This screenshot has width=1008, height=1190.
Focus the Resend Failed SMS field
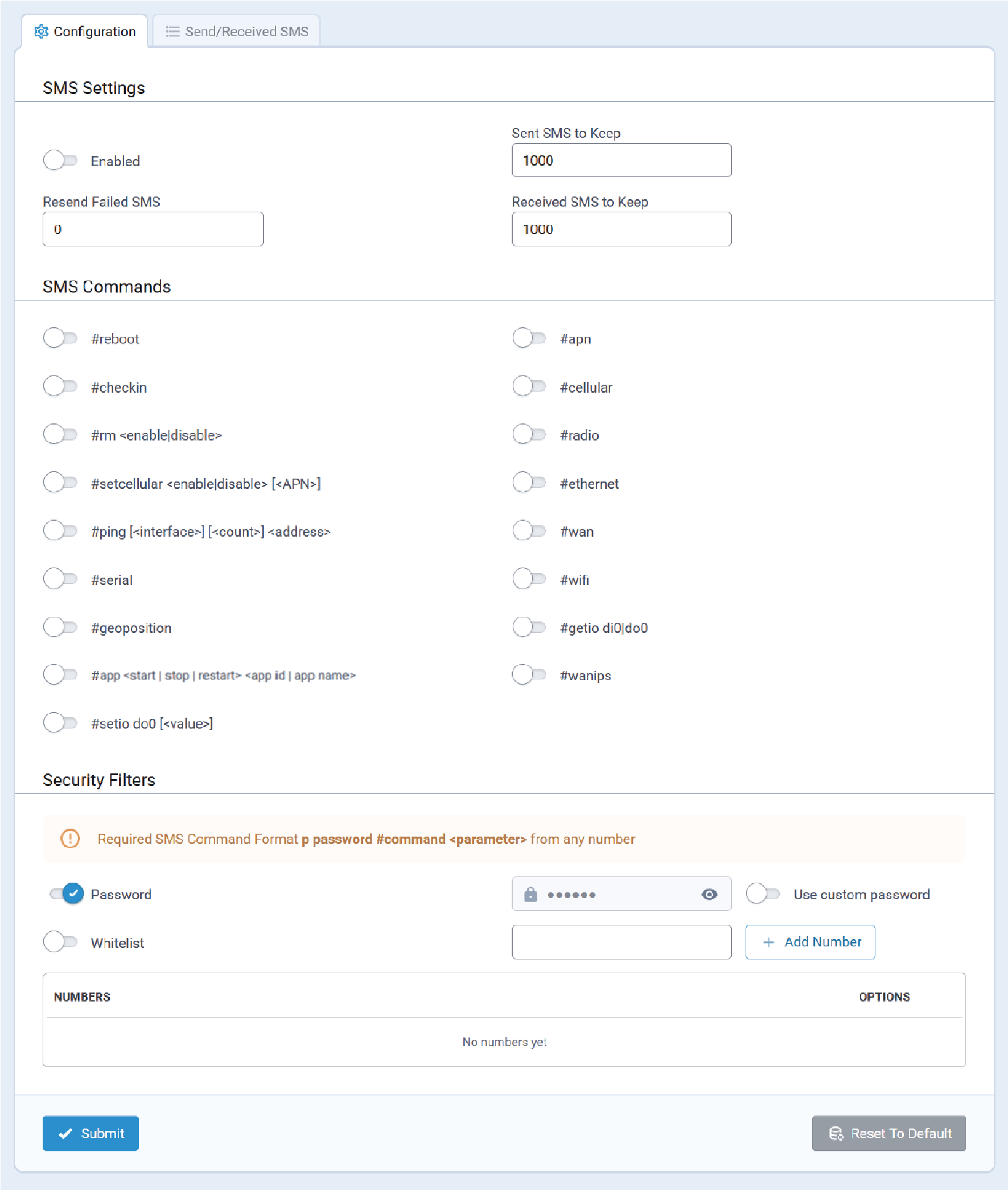point(153,229)
